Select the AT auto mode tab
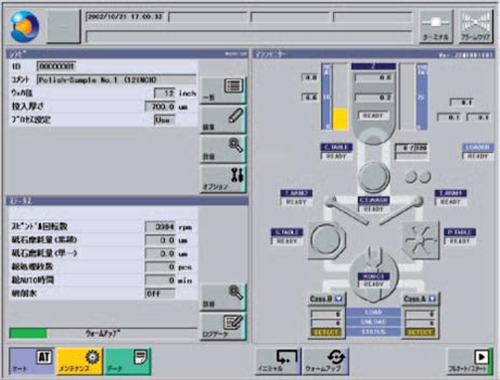The width and height of the screenshot is (500, 380). click(32, 361)
